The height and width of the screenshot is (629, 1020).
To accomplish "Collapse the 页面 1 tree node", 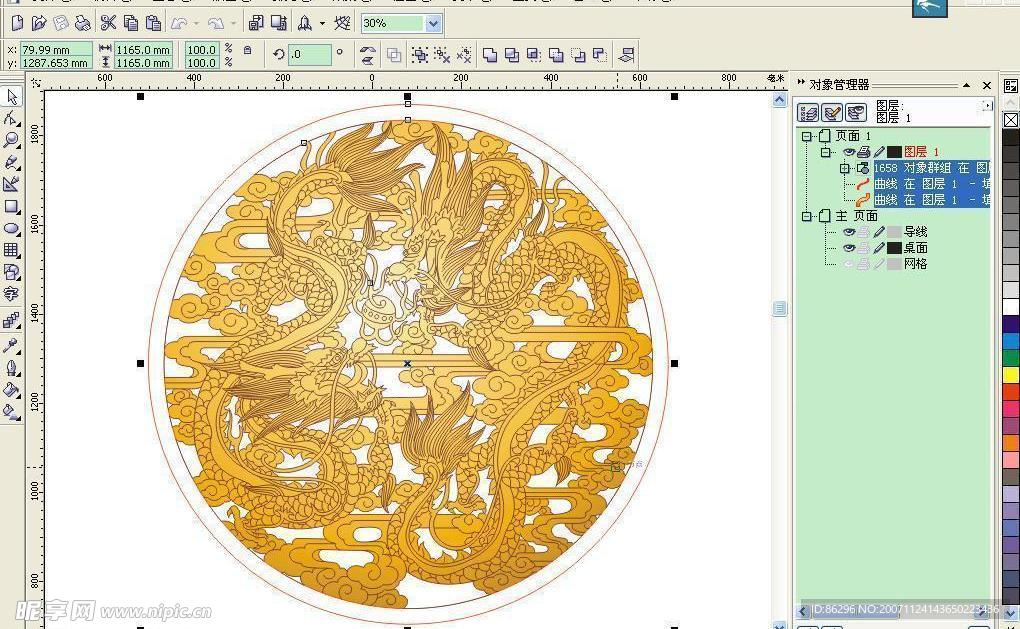I will [807, 136].
